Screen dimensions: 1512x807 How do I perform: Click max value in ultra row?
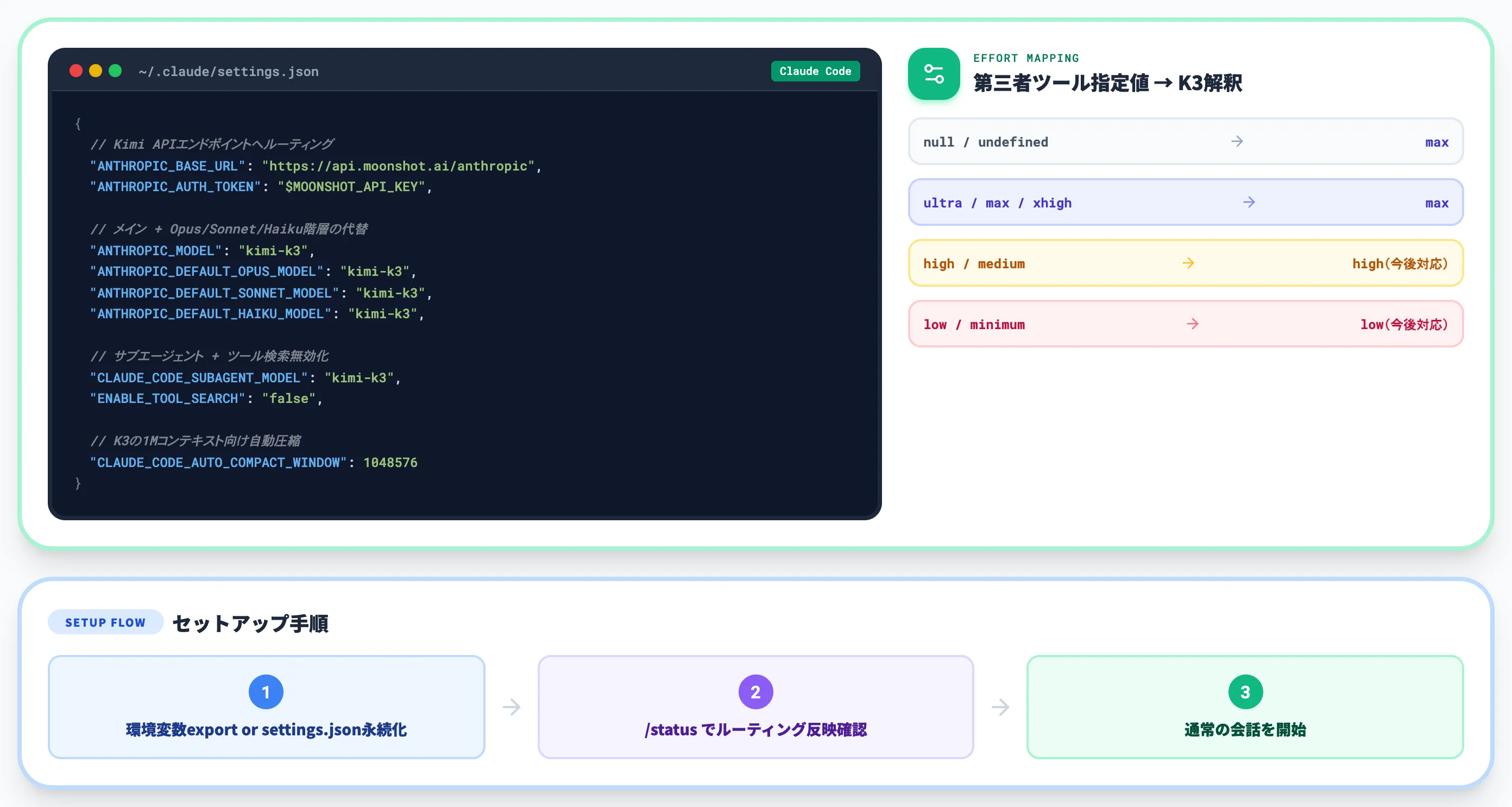(1437, 203)
